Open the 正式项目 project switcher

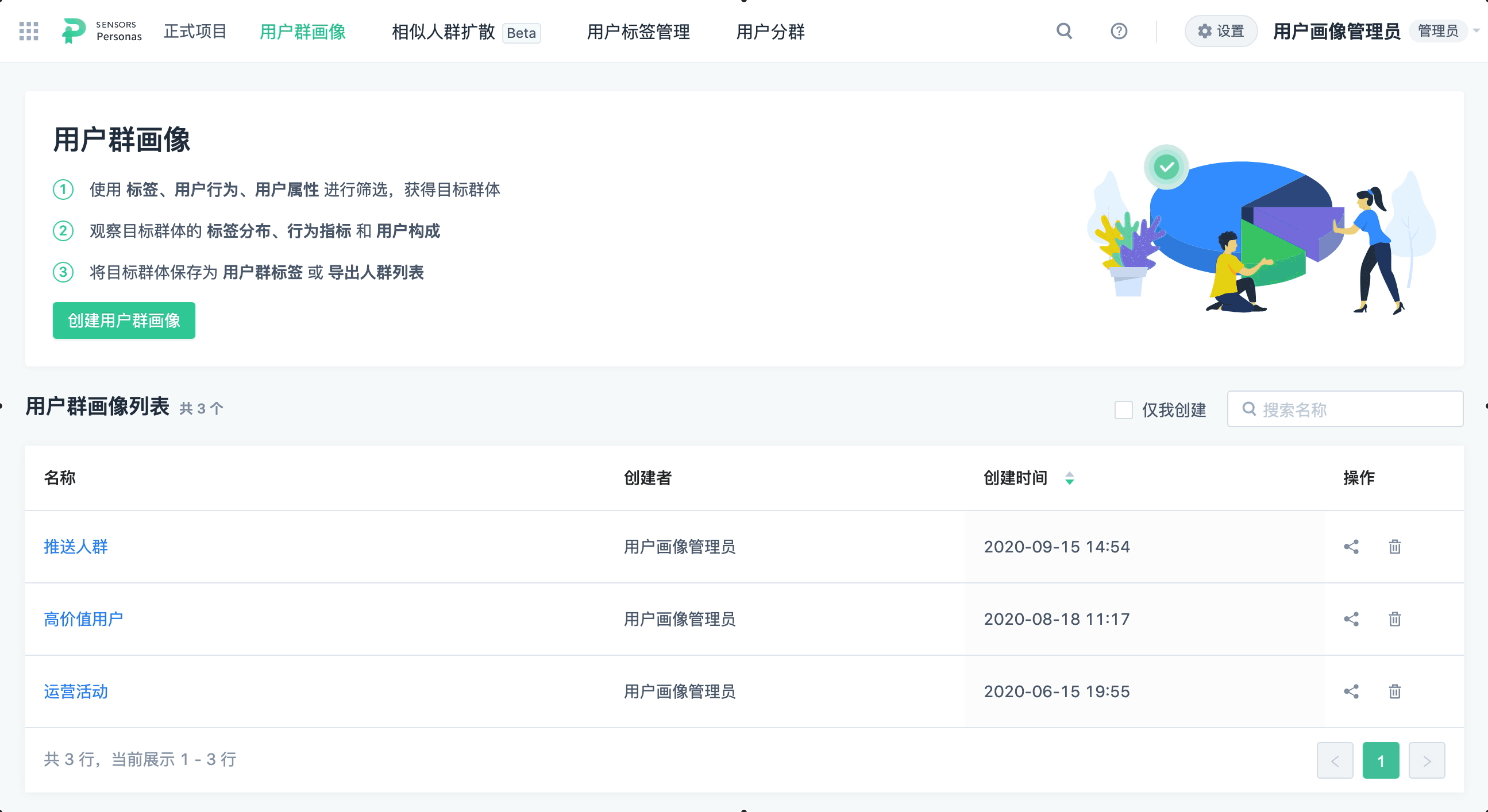pyautogui.click(x=195, y=31)
